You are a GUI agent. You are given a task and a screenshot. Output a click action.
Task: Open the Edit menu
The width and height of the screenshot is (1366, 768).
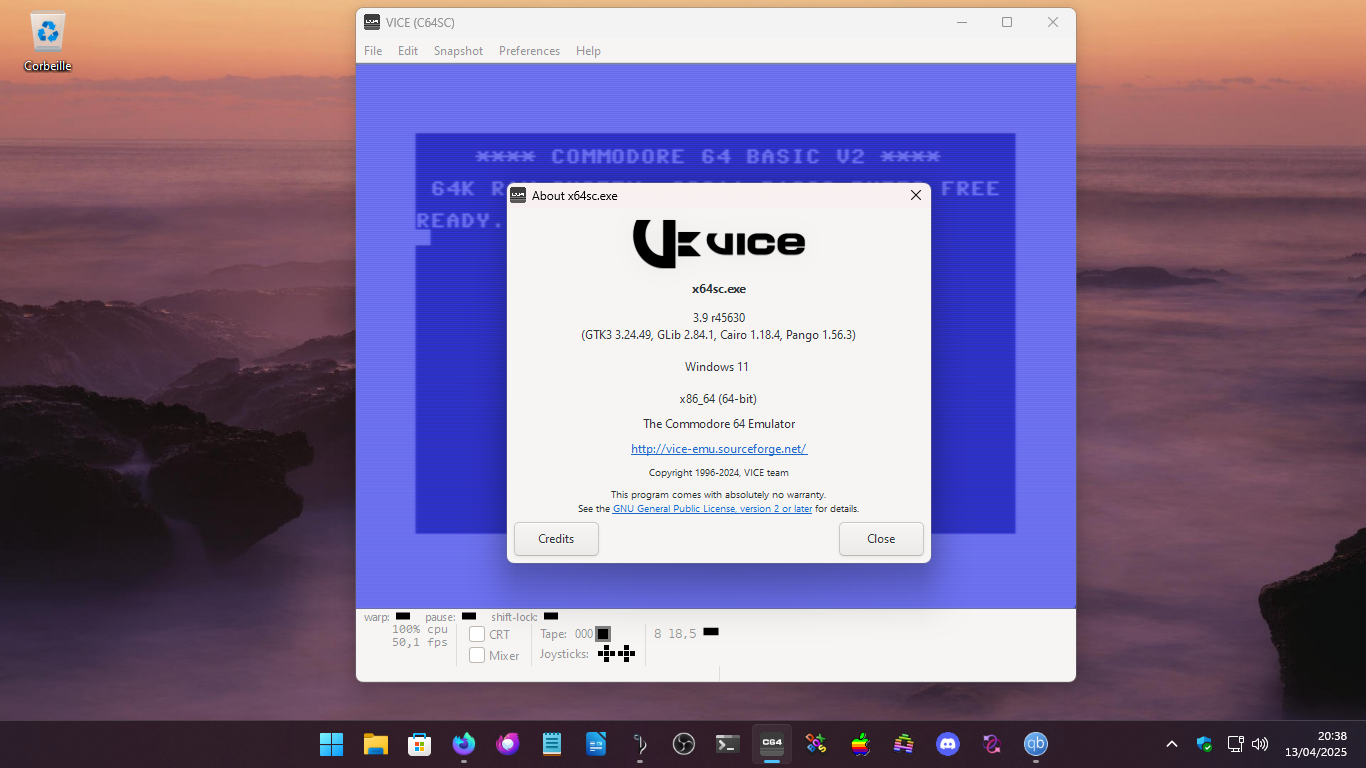(x=408, y=51)
